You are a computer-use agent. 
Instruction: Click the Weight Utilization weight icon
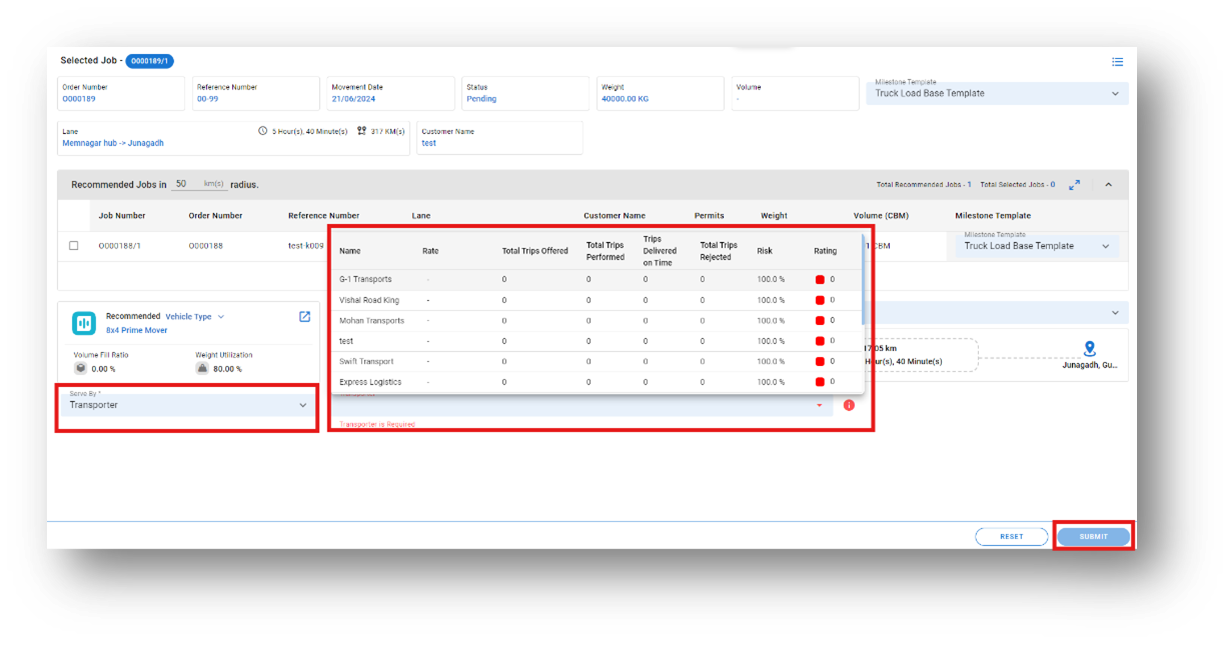point(202,368)
